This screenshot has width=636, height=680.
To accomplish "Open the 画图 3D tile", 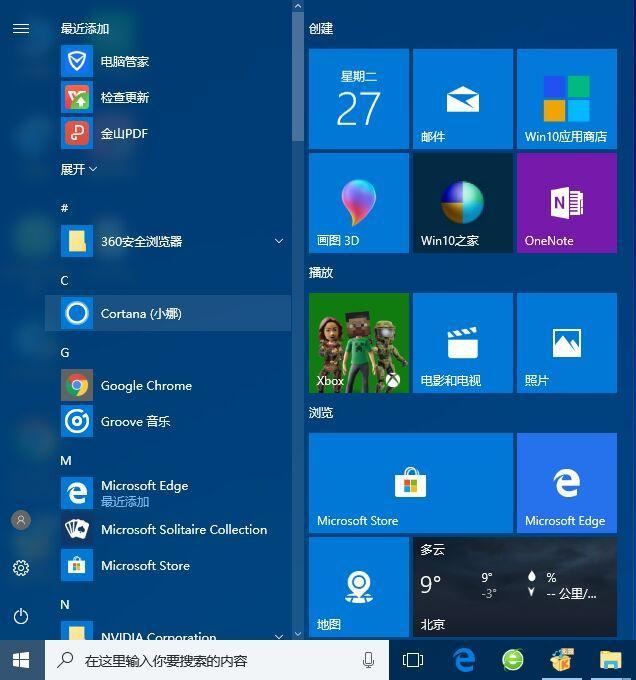I will click(359, 203).
